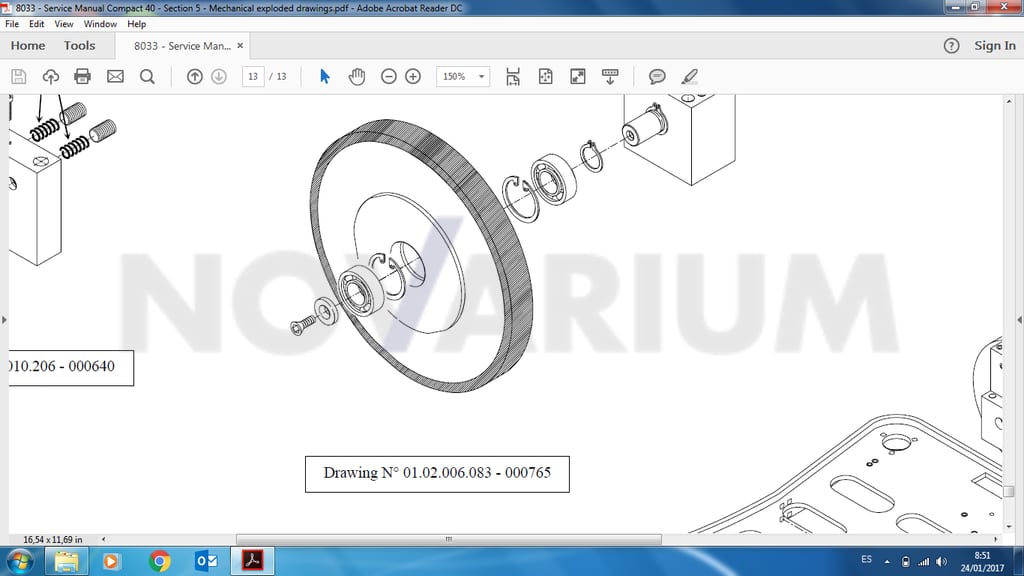Click the current page number field
Viewport: 1024px width, 576px height.
[x=253, y=76]
